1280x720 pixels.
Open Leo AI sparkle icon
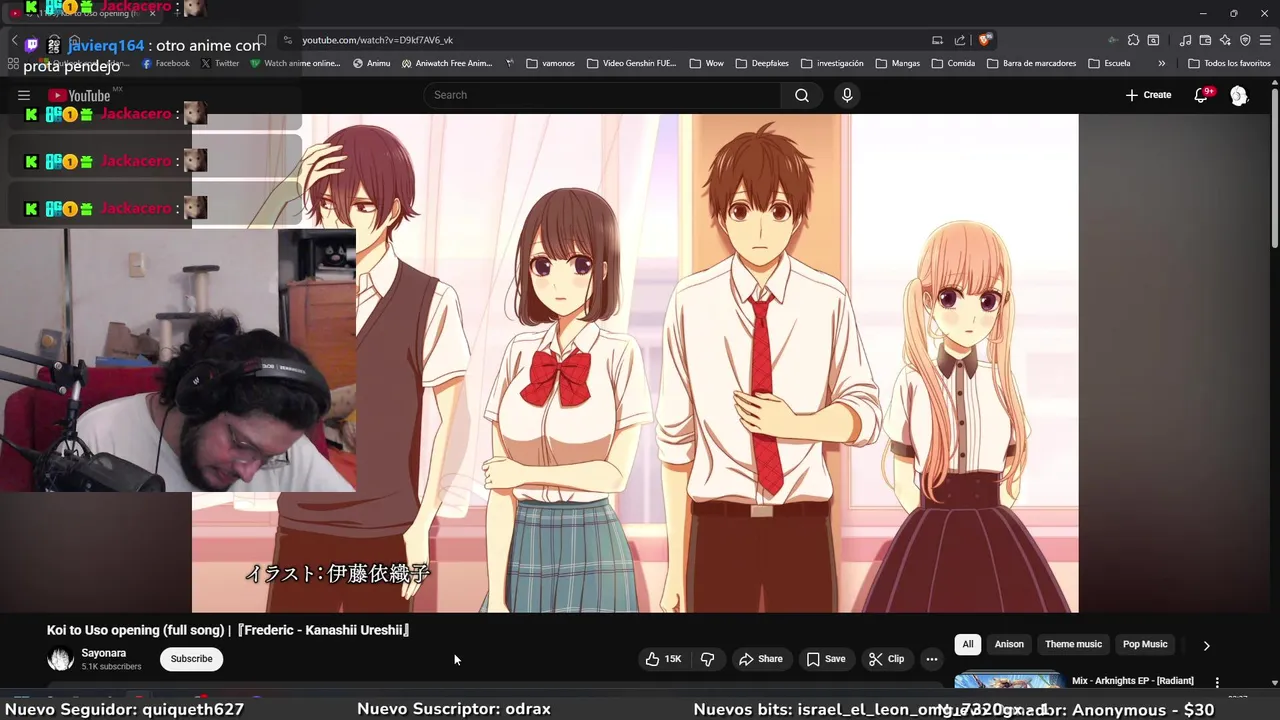(1225, 40)
